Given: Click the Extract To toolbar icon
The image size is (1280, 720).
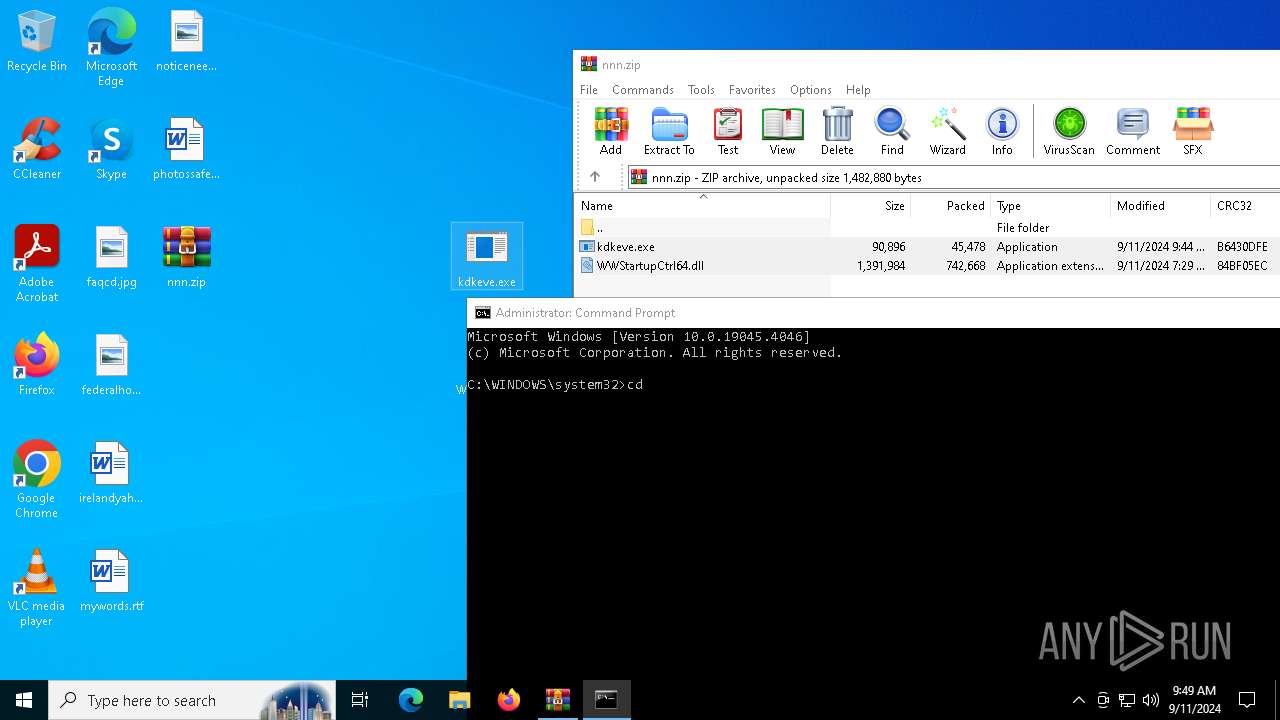Looking at the screenshot, I should tap(669, 131).
